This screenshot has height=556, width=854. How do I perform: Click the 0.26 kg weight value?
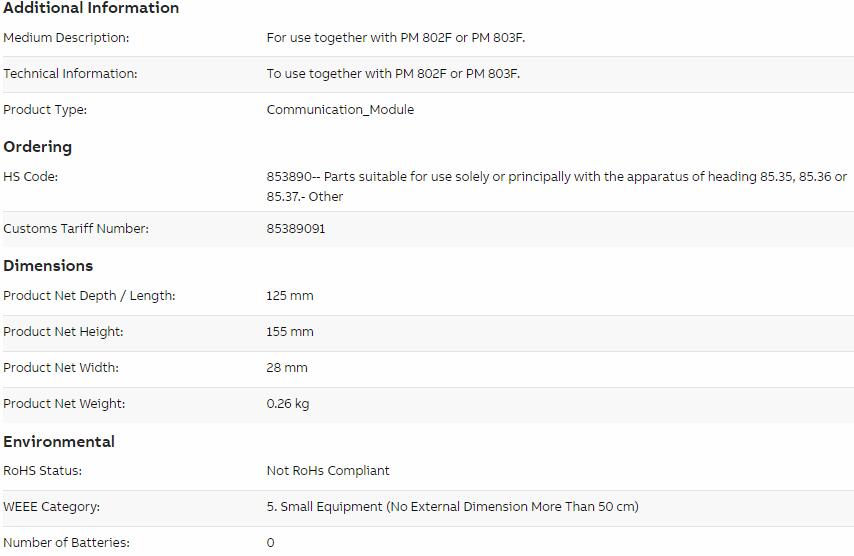288,404
